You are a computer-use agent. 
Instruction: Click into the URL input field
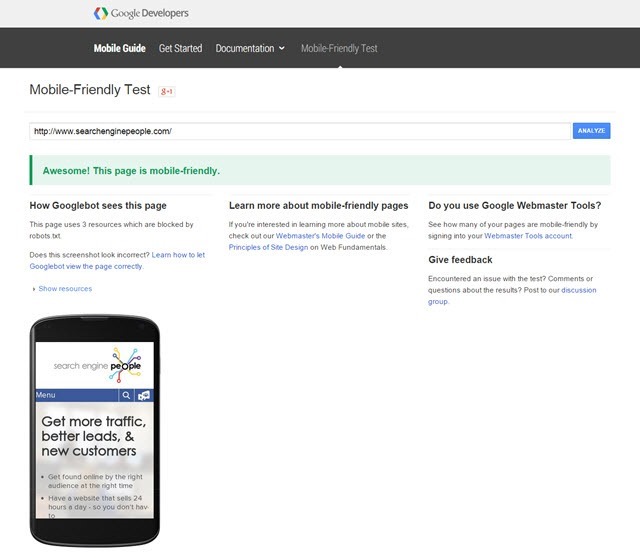[x=300, y=131]
